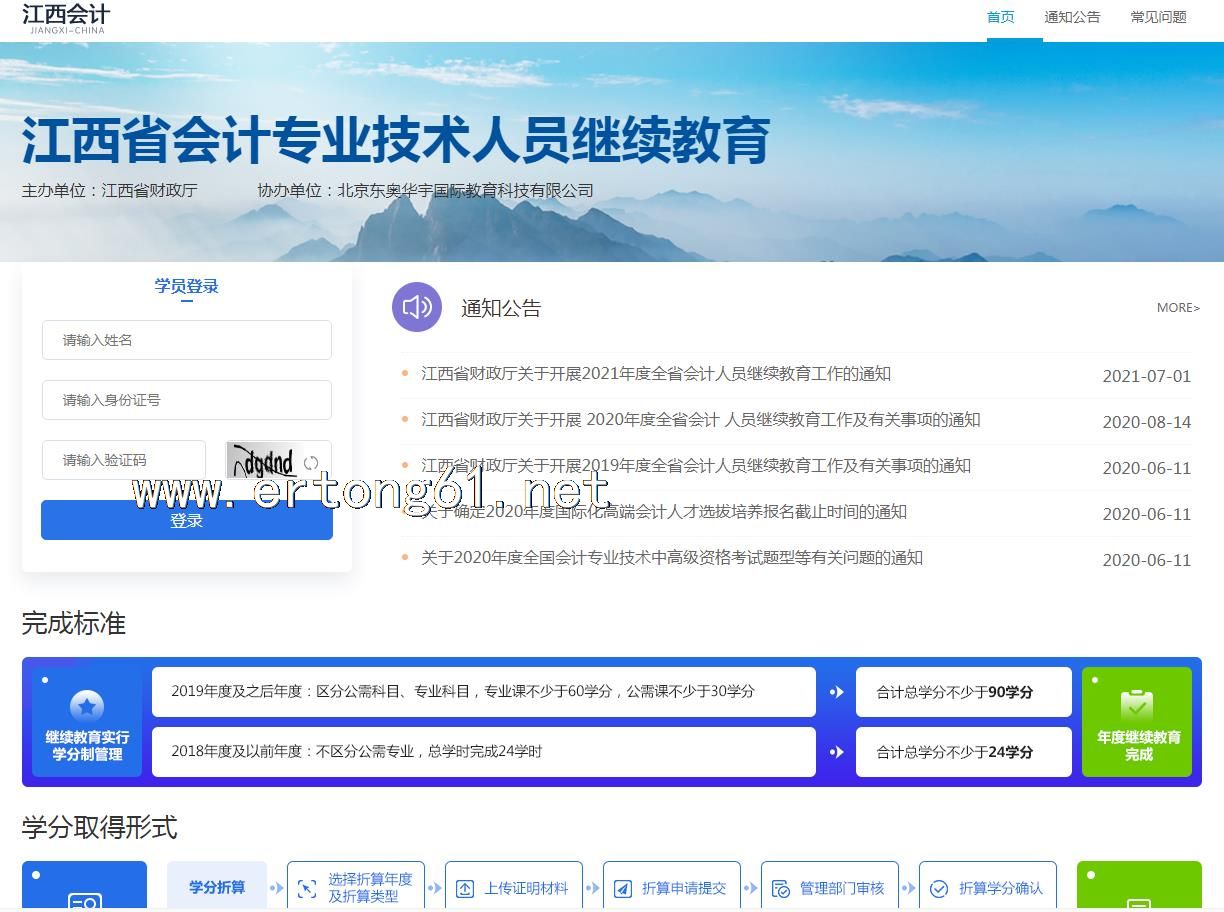Screen dimensions: 1224x912
Task: Open the 2019年度 continuing education notice
Action: pyautogui.click(x=695, y=466)
